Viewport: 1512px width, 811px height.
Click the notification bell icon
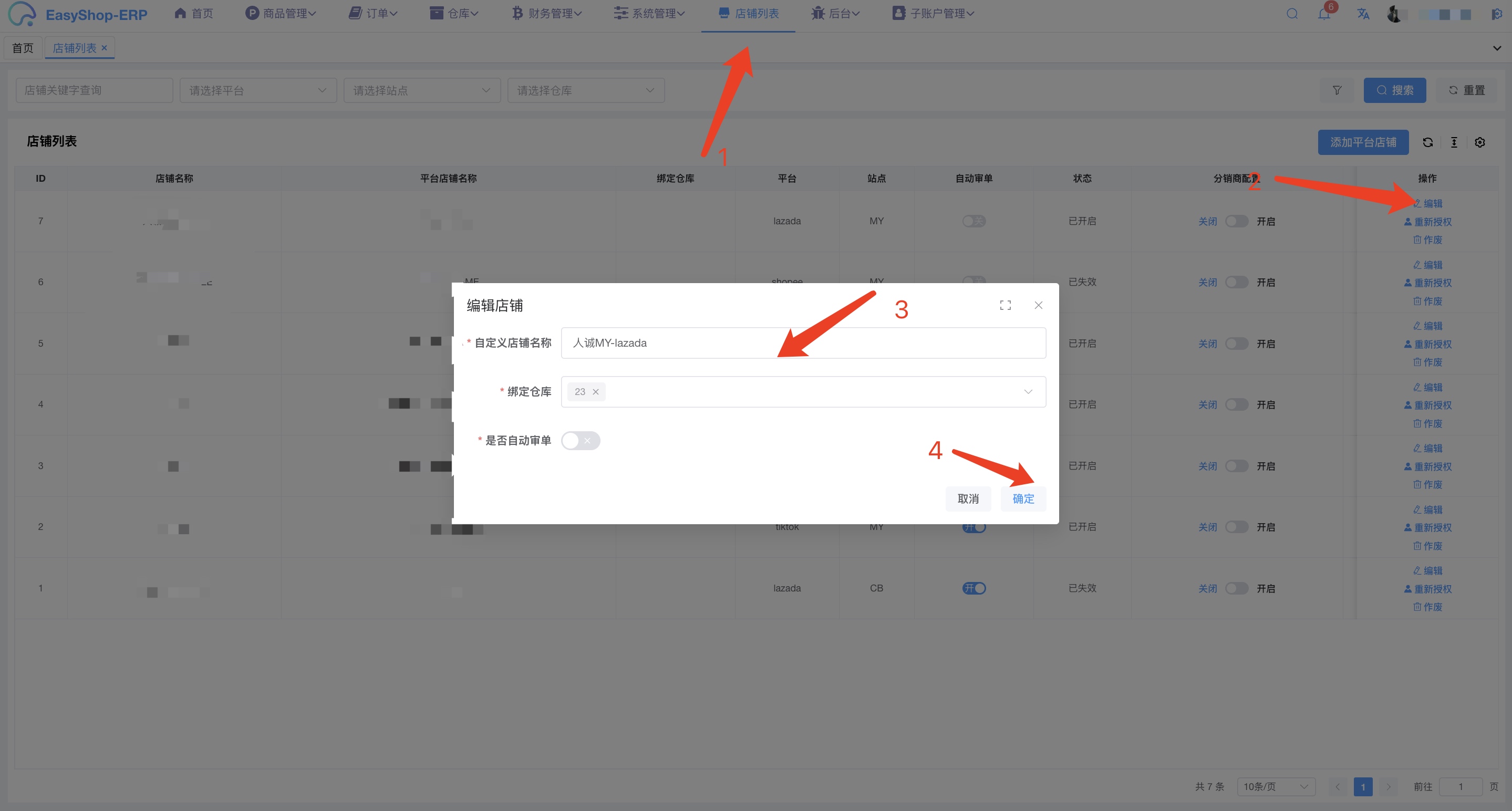coord(1323,14)
